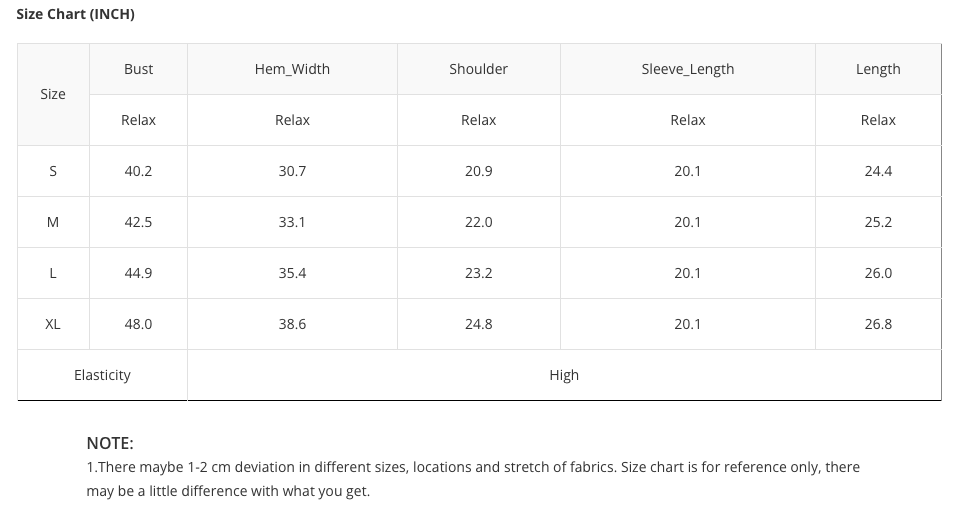Click the 23.2 shoulder measurement
The width and height of the screenshot is (958, 521).
click(478, 273)
